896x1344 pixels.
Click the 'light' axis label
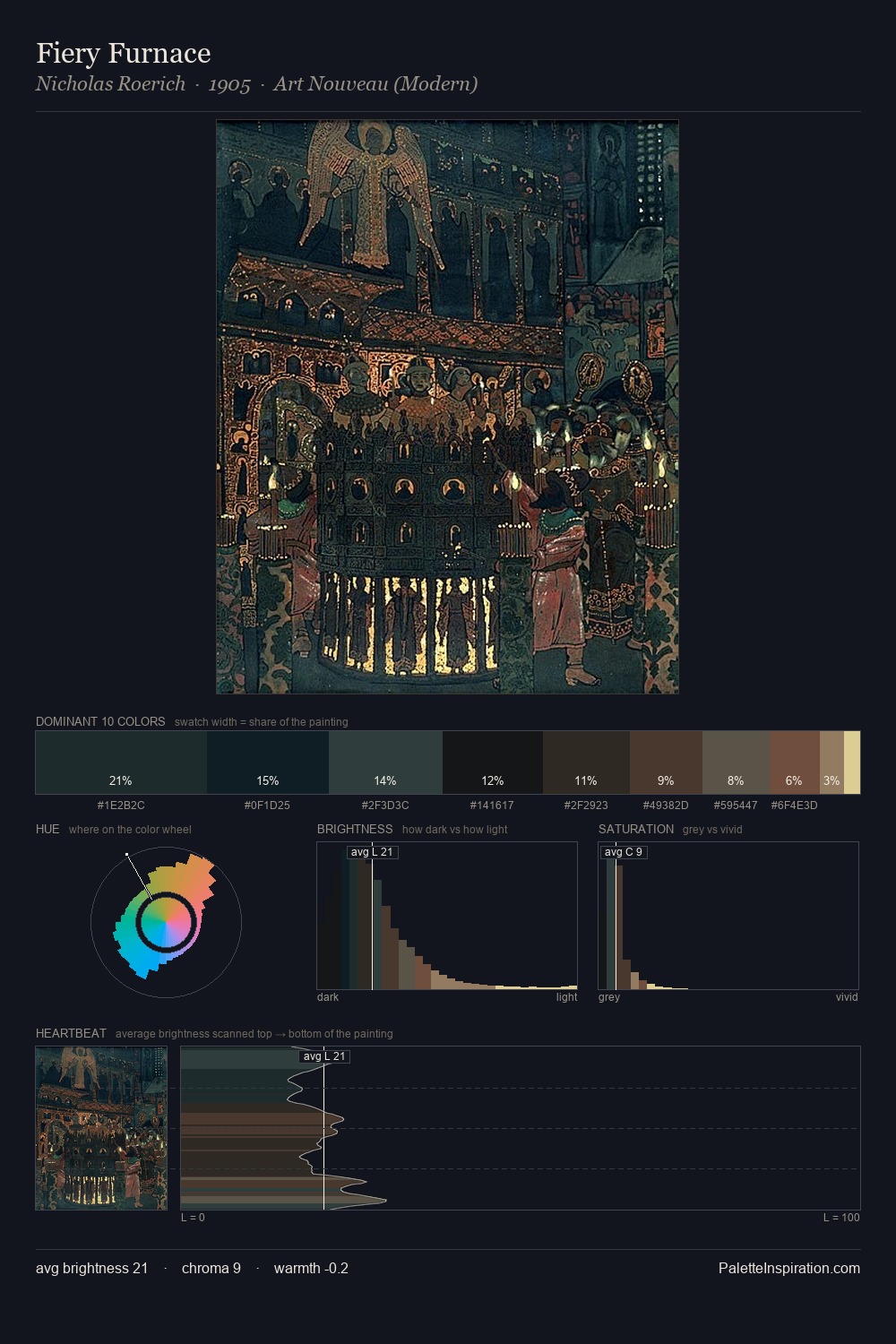point(567,997)
